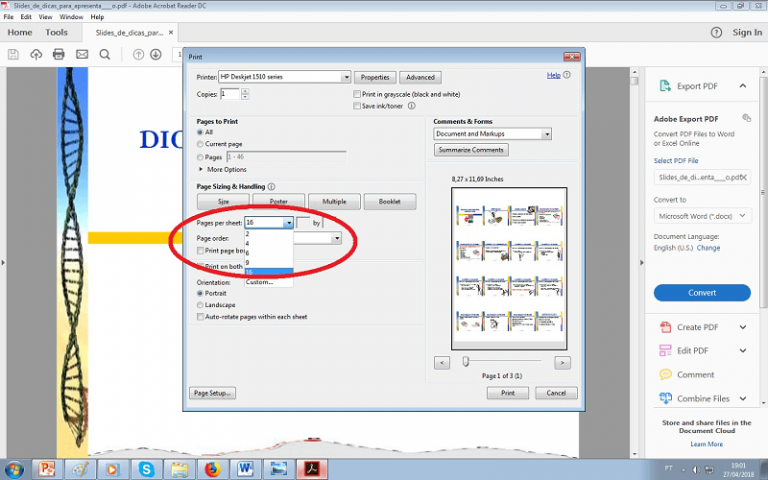Click the upload to cloud icon
The image size is (768, 480).
click(x=37, y=54)
